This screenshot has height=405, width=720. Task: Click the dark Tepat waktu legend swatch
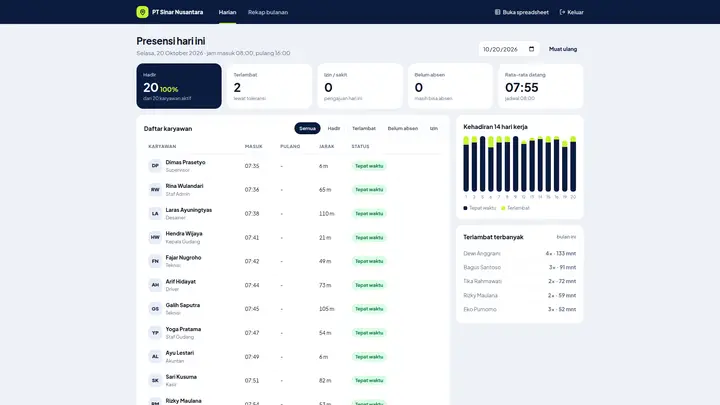[x=465, y=208]
